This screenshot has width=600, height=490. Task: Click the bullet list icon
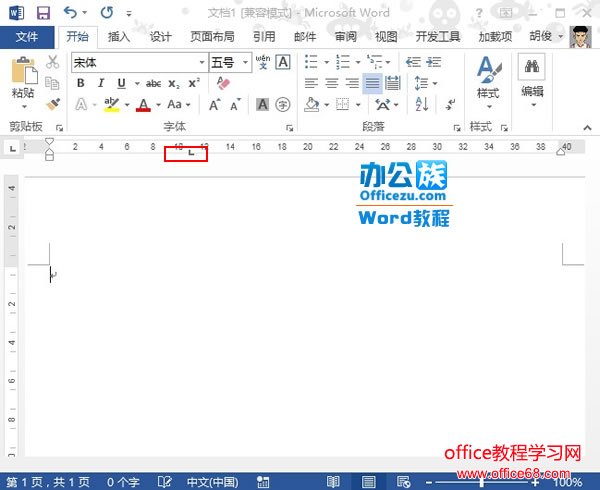tap(311, 62)
